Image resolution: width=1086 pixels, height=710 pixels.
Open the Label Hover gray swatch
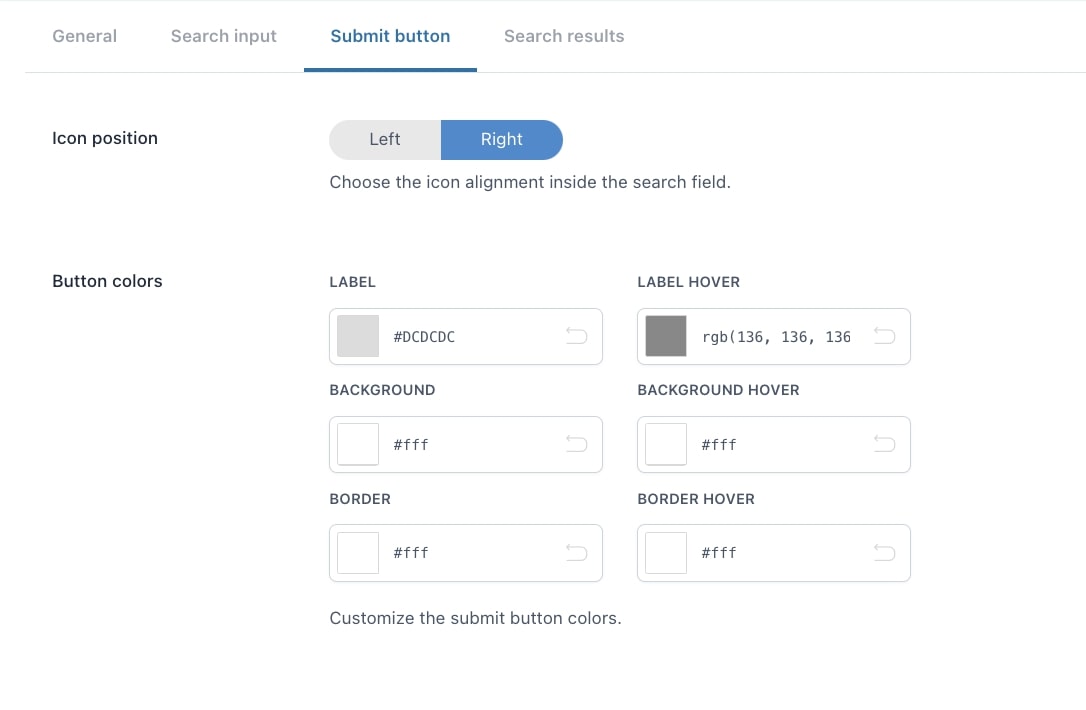click(666, 336)
